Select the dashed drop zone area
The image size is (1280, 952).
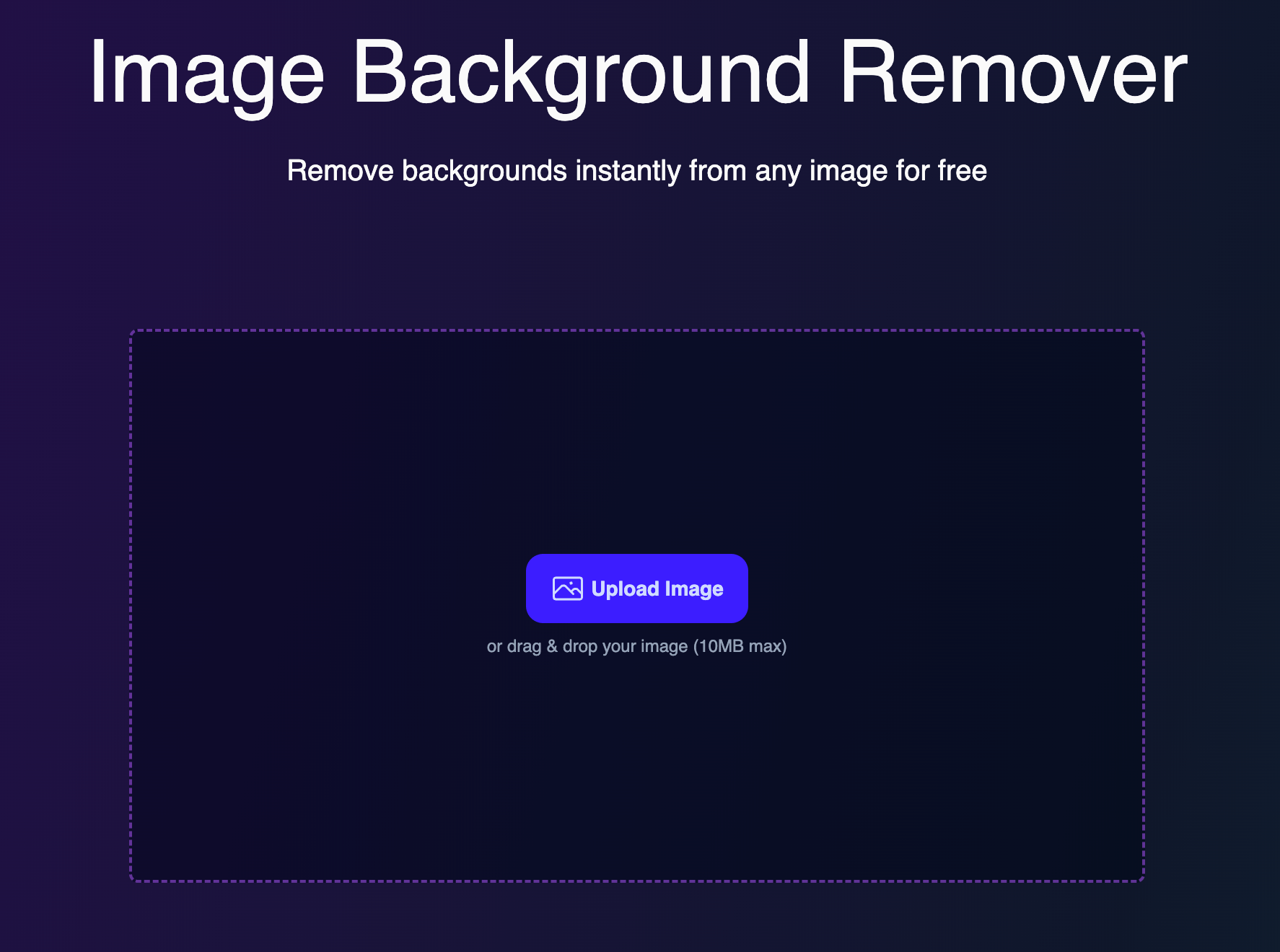[x=637, y=606]
